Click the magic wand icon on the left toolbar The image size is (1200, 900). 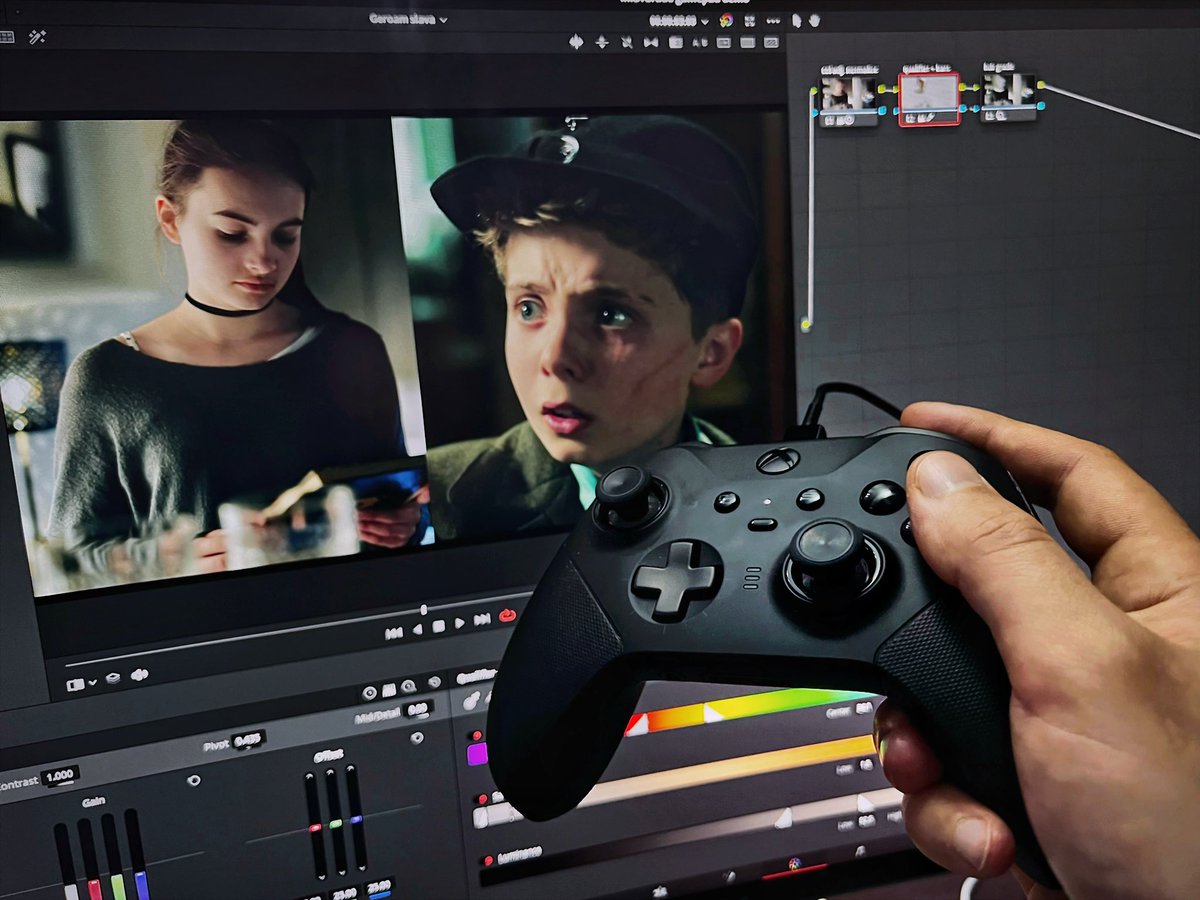(37, 37)
